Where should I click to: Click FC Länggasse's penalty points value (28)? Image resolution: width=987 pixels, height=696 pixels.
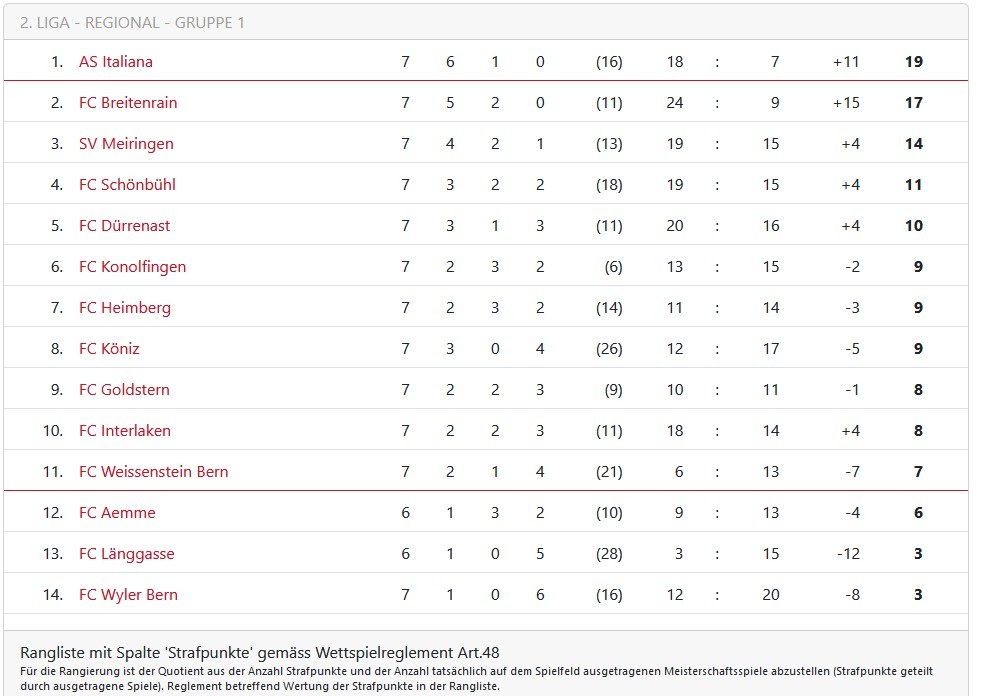coord(608,554)
